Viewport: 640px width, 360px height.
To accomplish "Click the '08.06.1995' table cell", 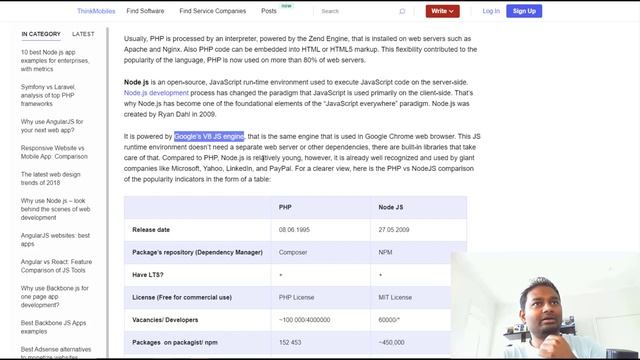I will 294,230.
